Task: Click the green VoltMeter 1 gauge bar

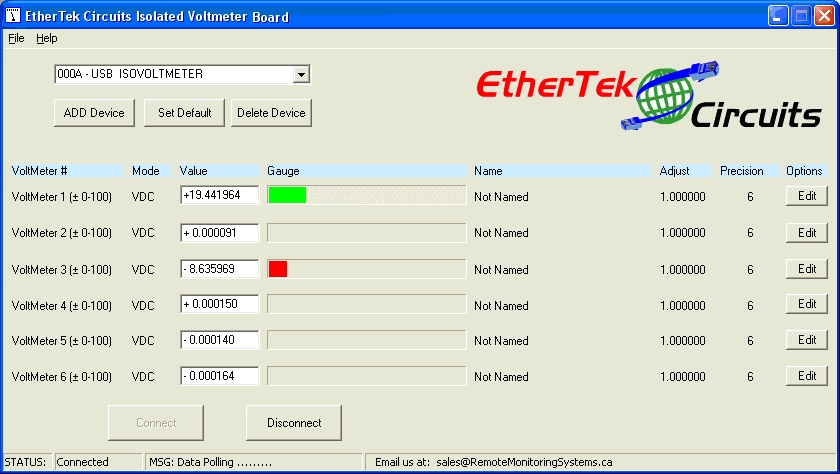Action: coord(287,196)
